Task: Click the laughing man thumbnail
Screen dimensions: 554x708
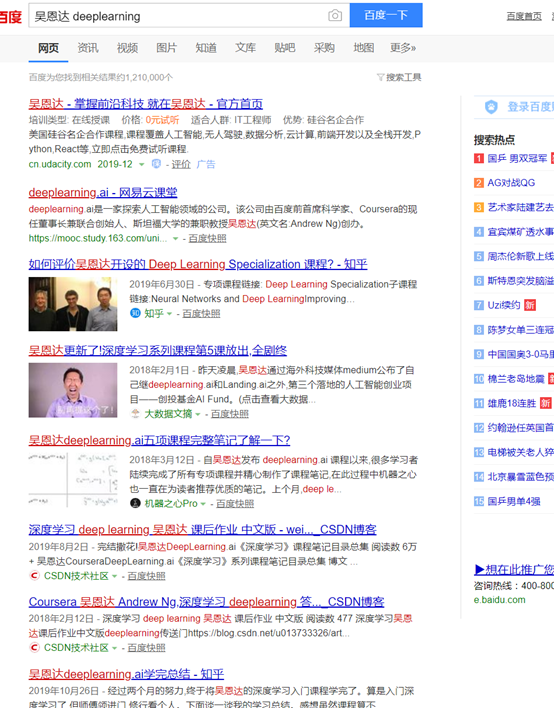Action: click(73, 390)
